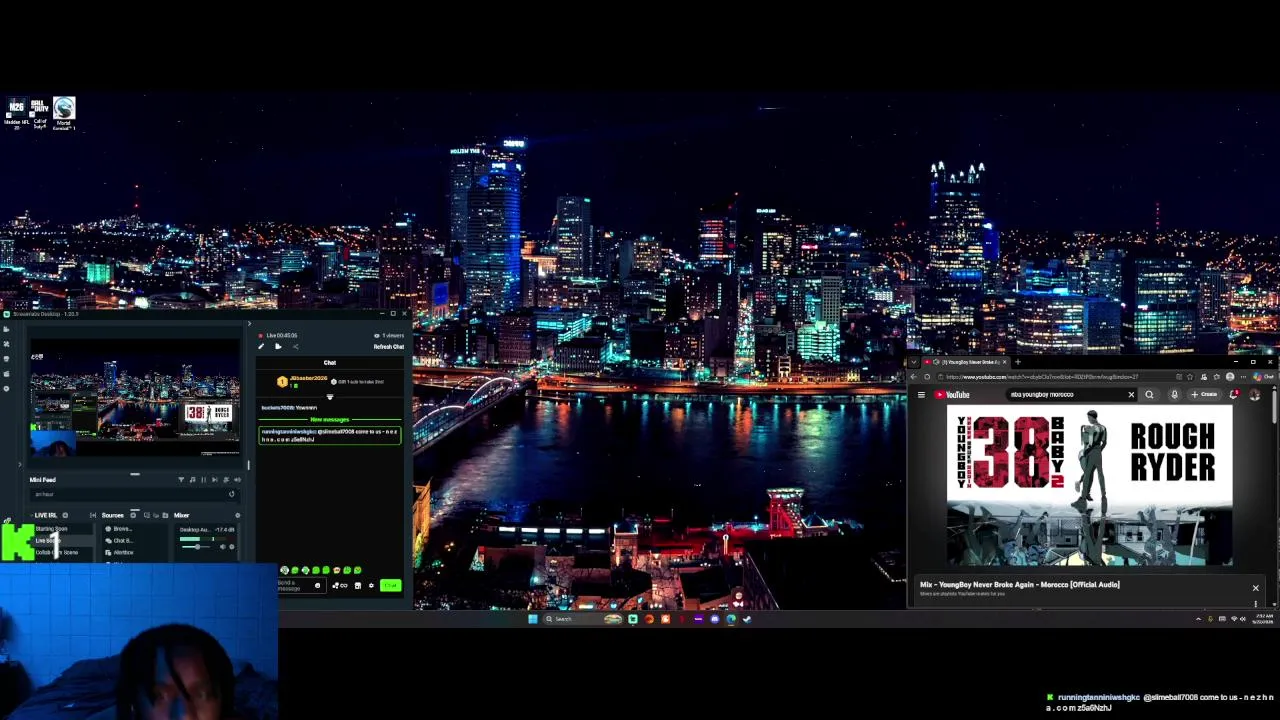
Task: Click the pencil edit stream info icon
Action: (261, 346)
